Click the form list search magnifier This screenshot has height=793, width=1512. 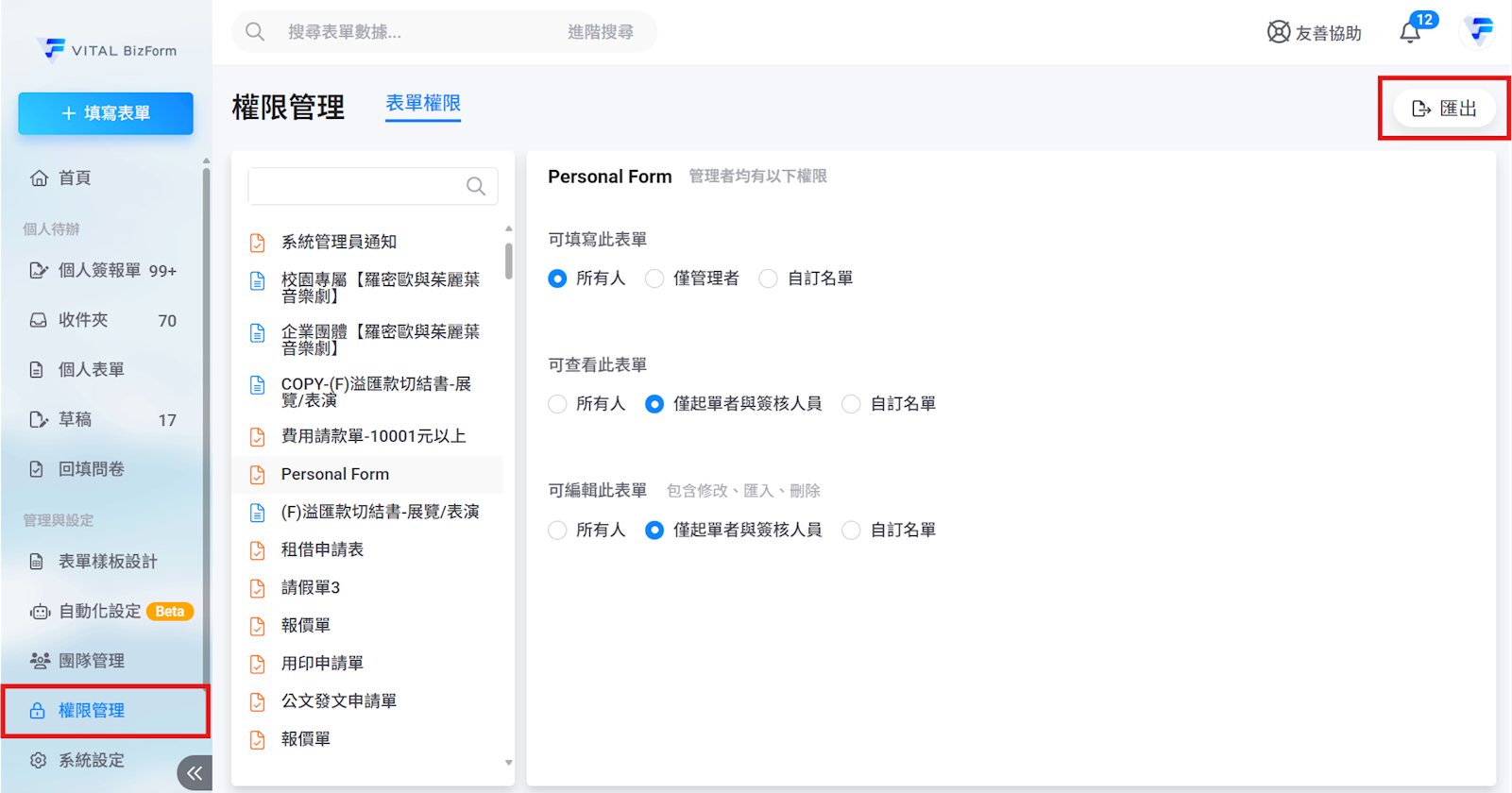(x=476, y=187)
